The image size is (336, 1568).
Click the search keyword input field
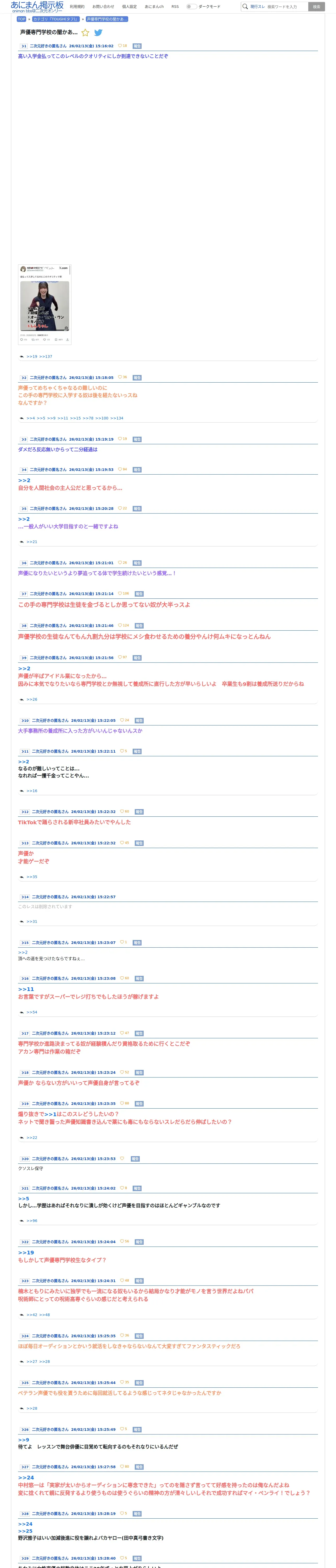click(286, 7)
